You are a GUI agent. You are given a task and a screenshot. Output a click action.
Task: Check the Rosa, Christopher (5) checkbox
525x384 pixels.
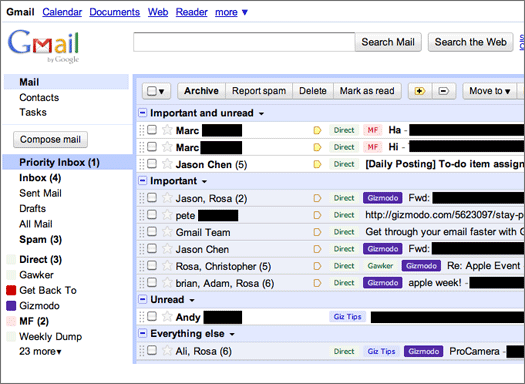152,265
